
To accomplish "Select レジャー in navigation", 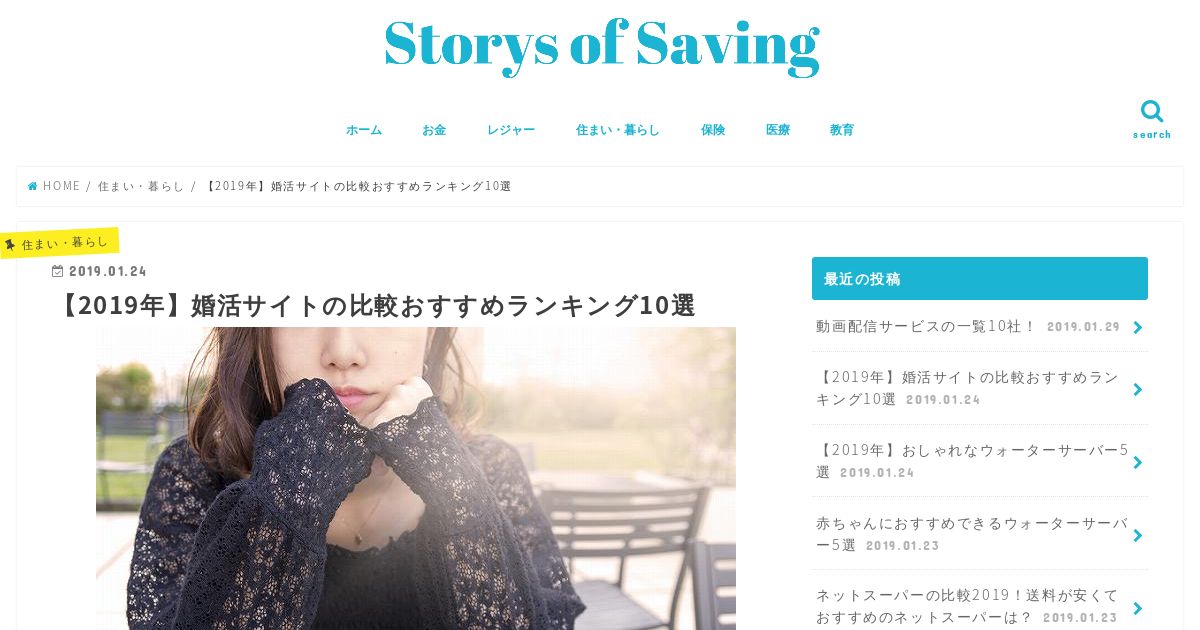I will (x=511, y=130).
